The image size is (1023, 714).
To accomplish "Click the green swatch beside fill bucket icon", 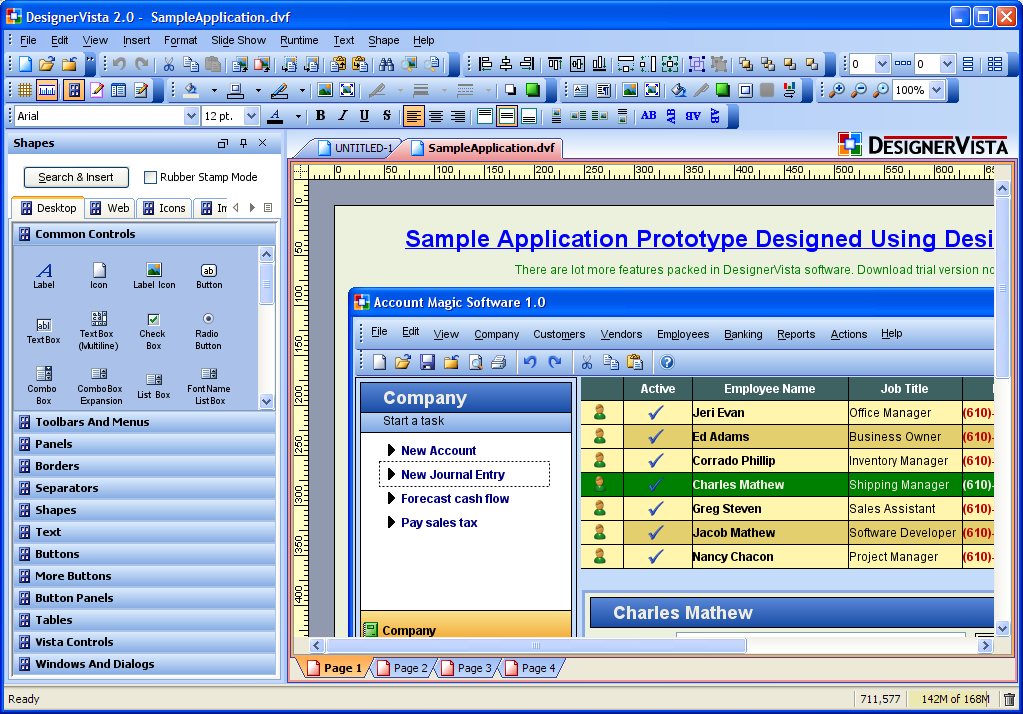I will tap(723, 90).
